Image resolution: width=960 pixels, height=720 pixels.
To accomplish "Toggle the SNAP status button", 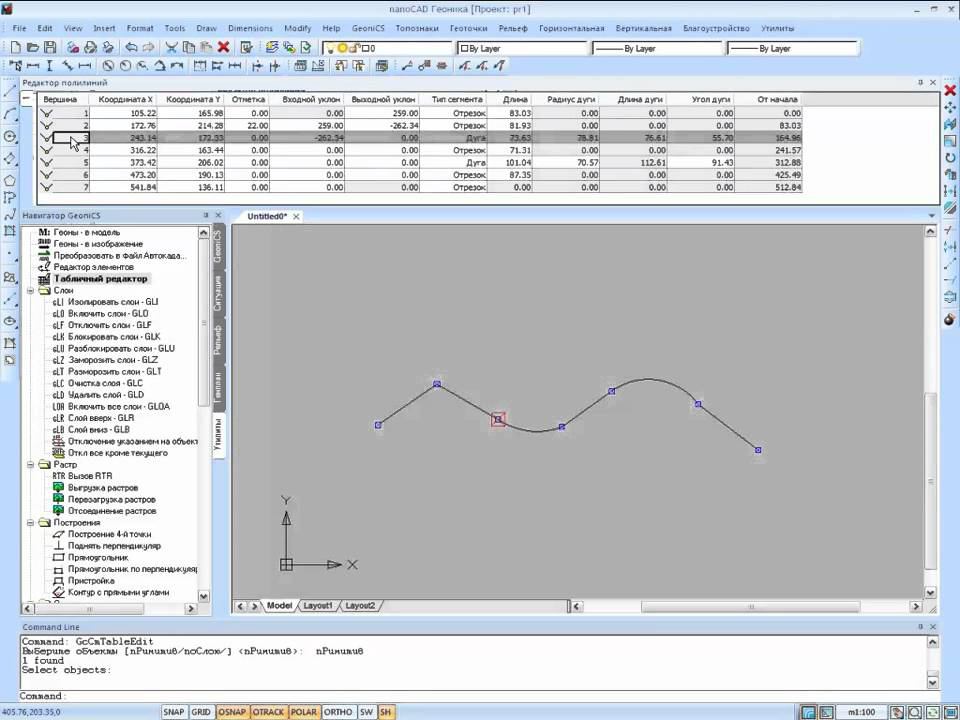I will click(173, 712).
